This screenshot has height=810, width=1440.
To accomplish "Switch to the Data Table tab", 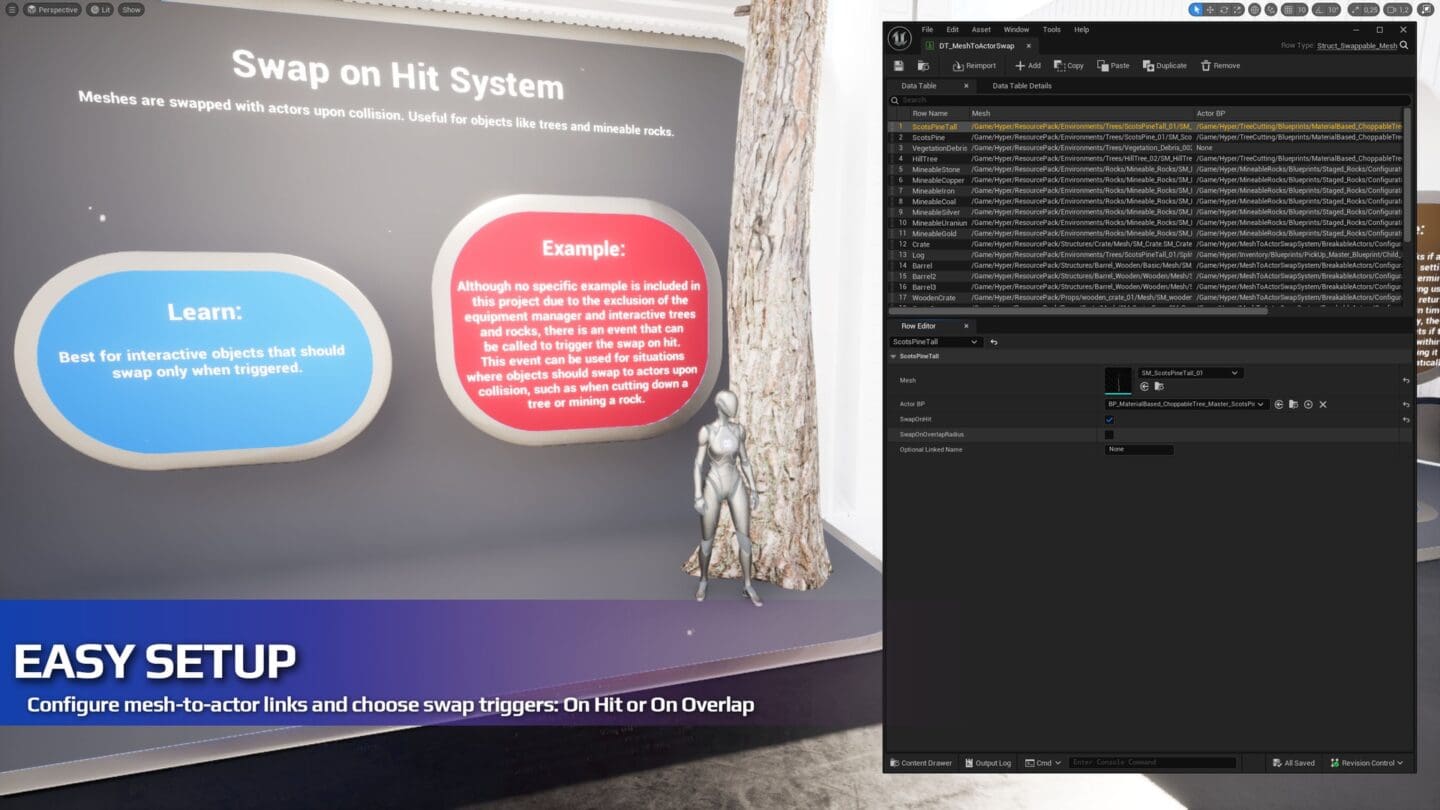I will point(919,86).
